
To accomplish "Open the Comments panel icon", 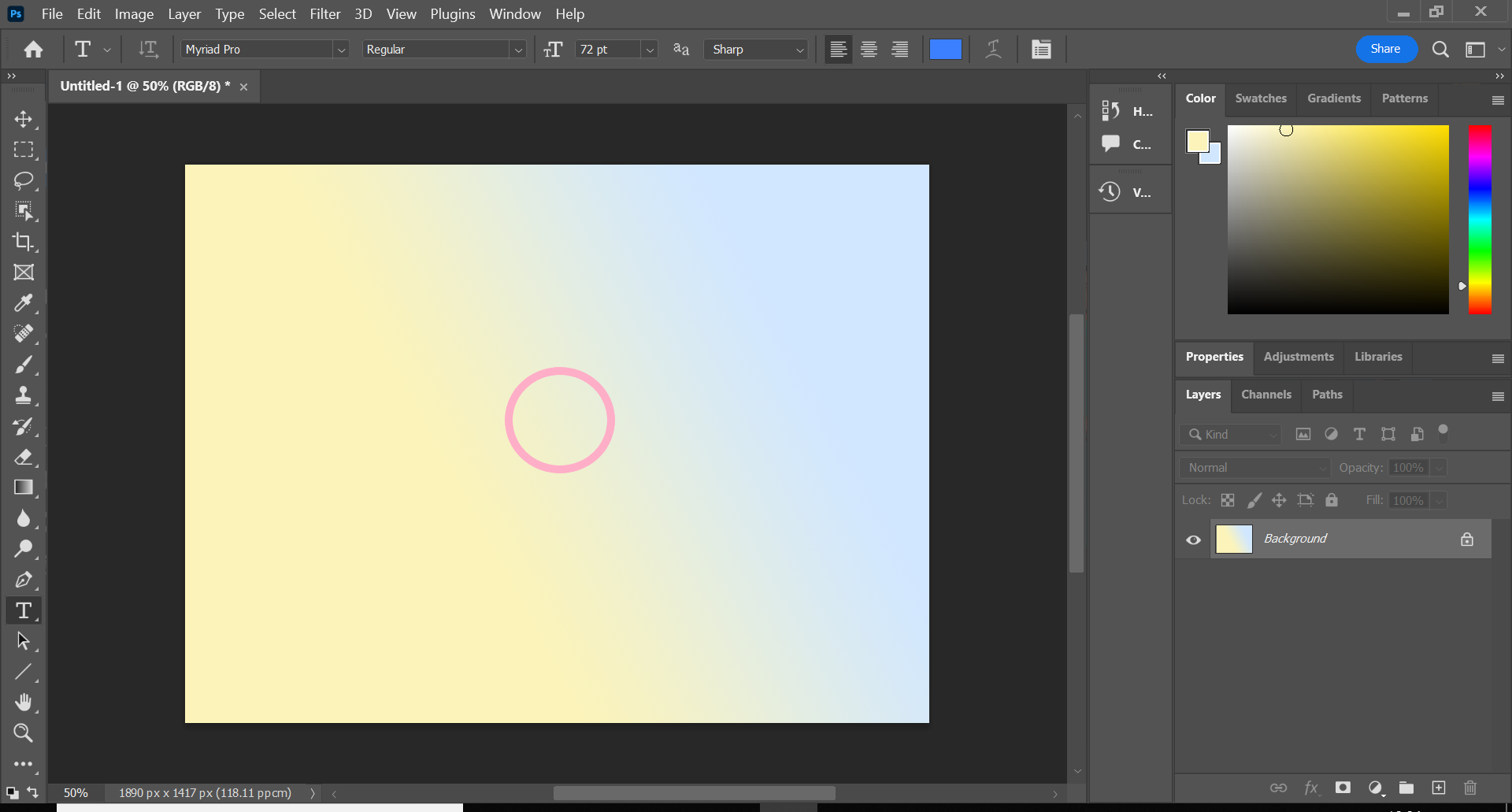I will coord(1110,143).
